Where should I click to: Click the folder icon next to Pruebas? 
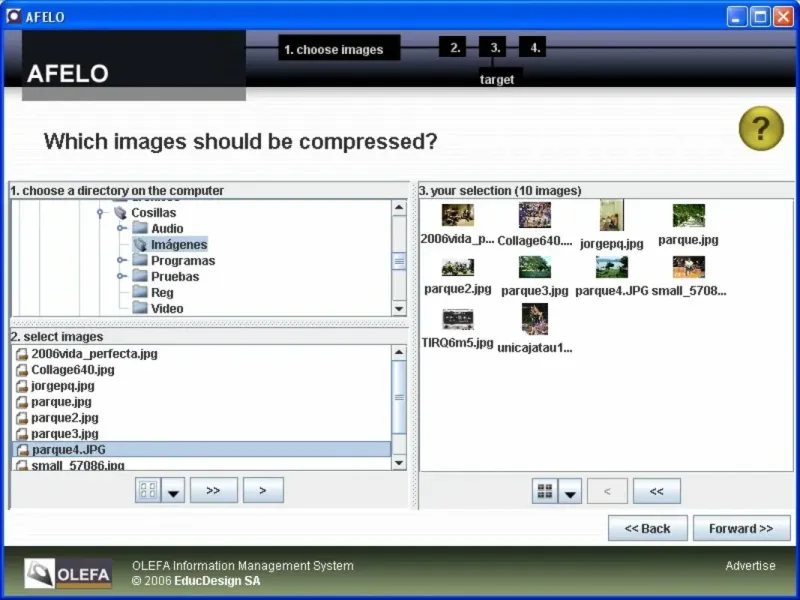coord(140,276)
